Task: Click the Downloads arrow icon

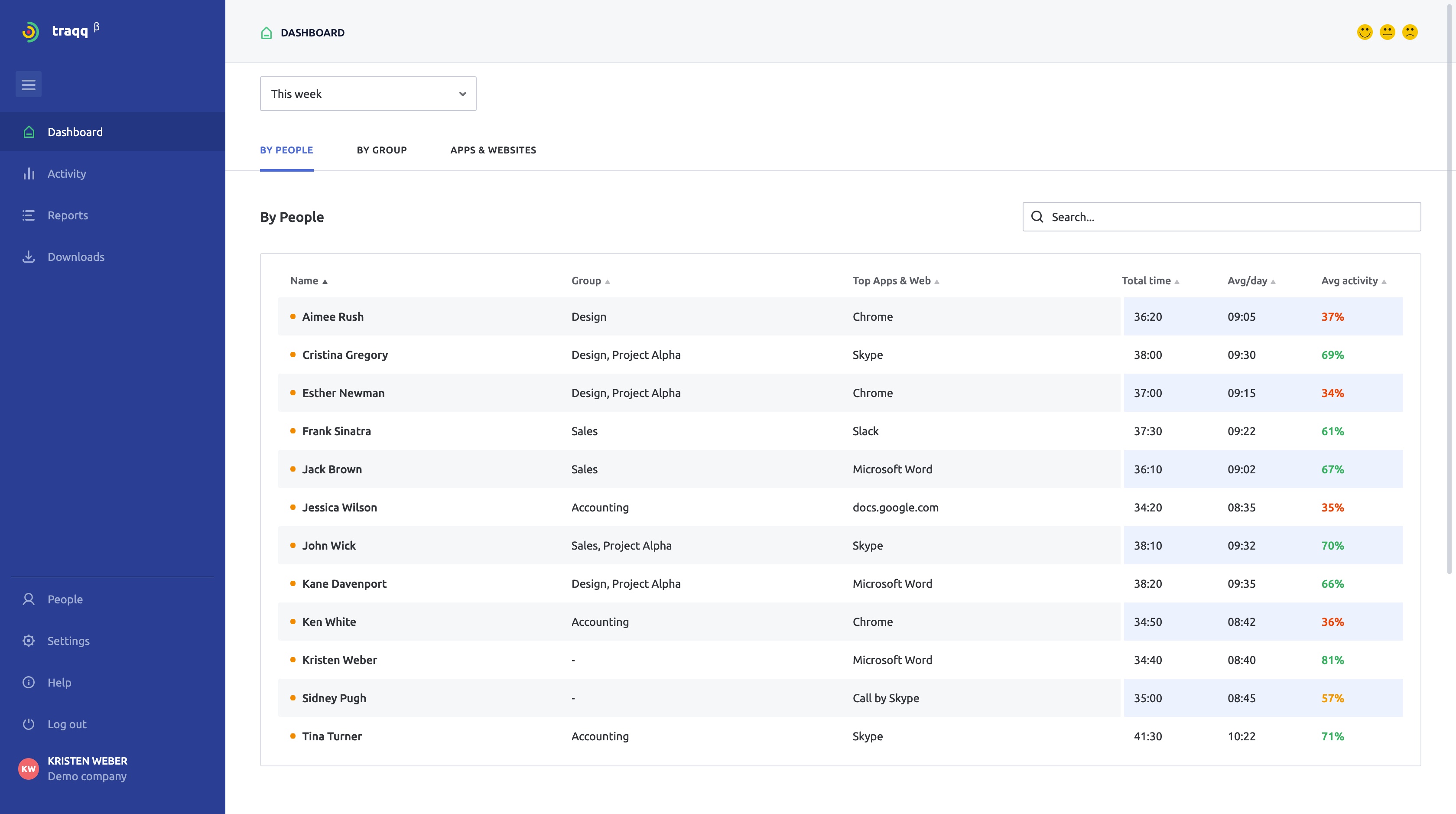Action: pyautogui.click(x=29, y=257)
